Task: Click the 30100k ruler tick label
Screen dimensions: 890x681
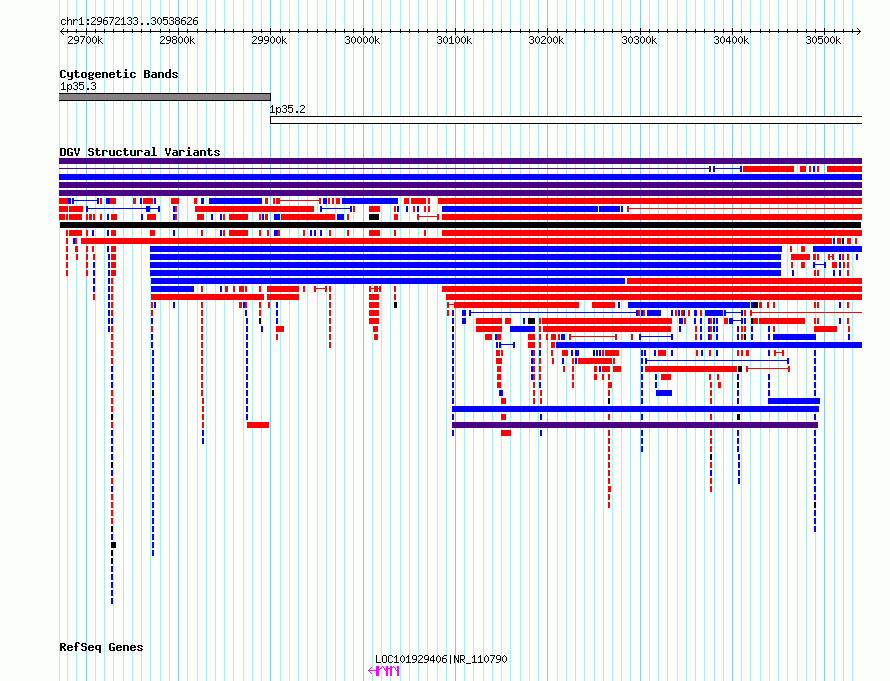Action: coord(454,40)
